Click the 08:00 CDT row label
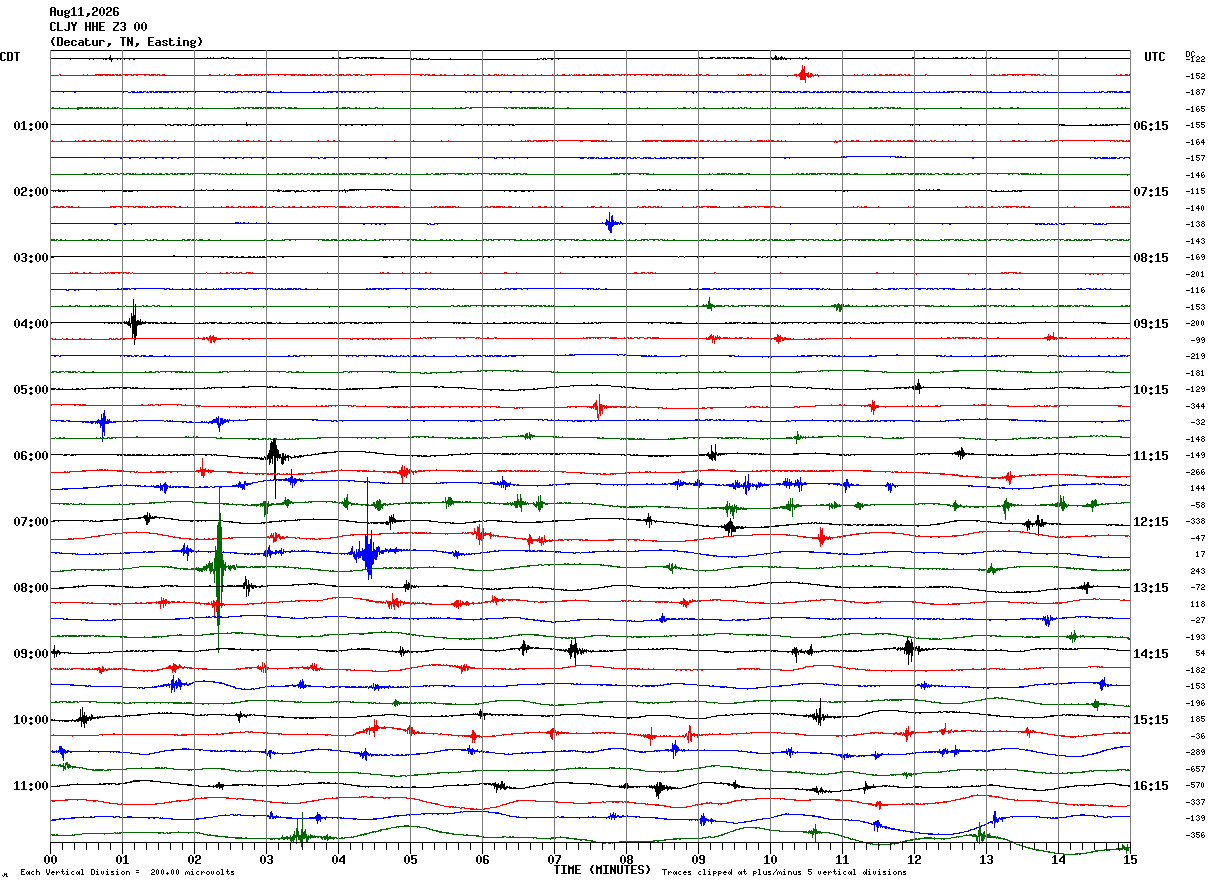Screen dimensions: 1210x886 pos(31,588)
